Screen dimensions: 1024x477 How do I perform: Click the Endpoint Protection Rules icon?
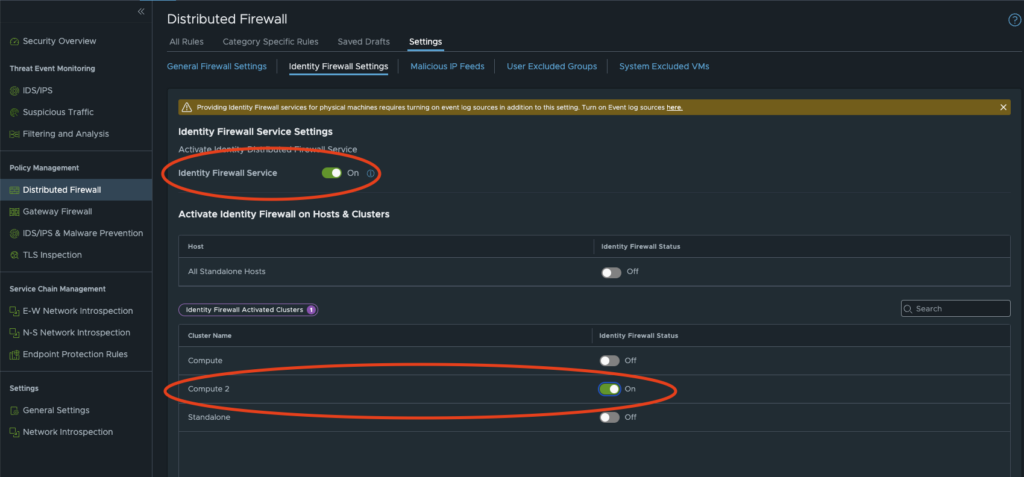14,354
